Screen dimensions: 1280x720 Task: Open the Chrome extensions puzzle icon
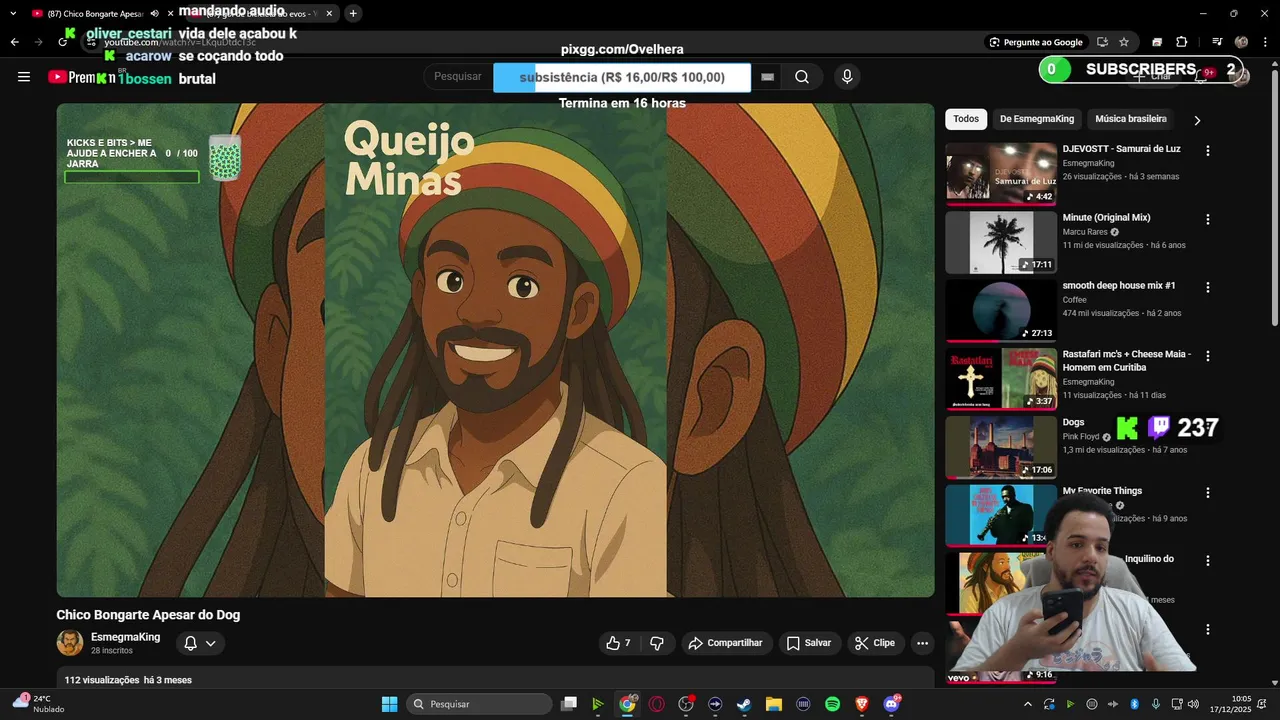(1182, 42)
